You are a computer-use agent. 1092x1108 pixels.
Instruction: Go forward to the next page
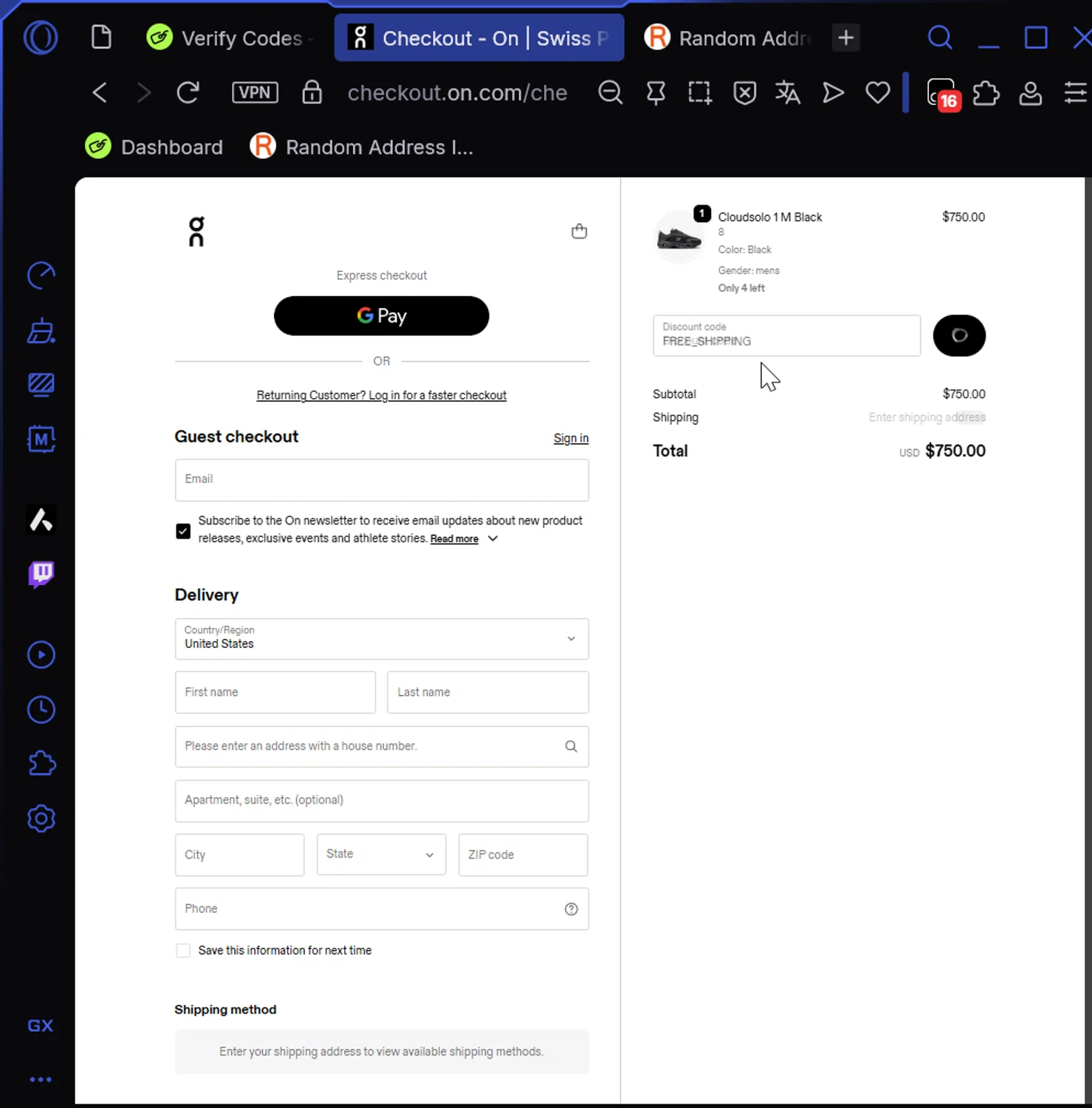coord(144,92)
